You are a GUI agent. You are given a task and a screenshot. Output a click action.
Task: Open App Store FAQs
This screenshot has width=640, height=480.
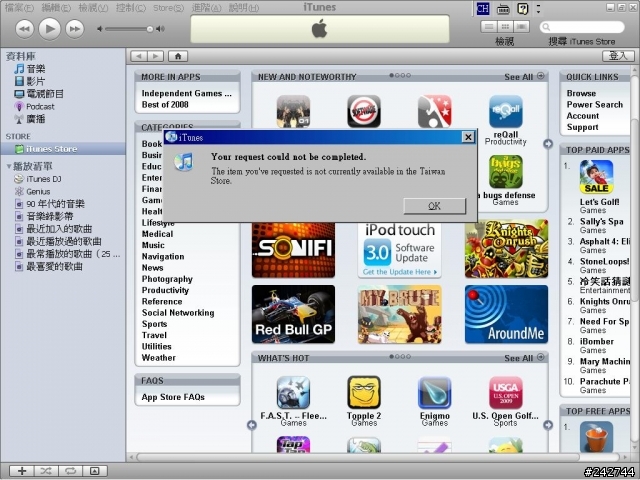pos(173,397)
